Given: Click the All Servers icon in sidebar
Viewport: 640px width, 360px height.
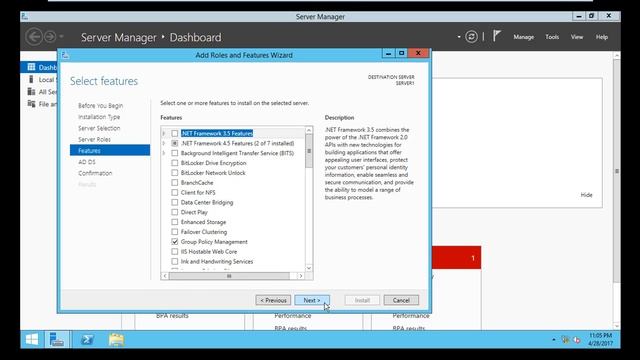Looking at the screenshot, I should coord(31,91).
